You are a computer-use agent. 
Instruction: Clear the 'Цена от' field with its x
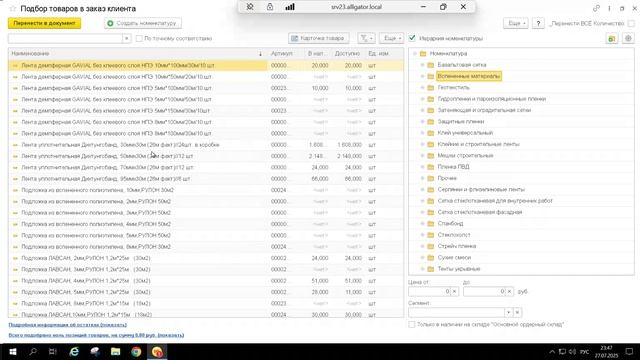coord(454,291)
